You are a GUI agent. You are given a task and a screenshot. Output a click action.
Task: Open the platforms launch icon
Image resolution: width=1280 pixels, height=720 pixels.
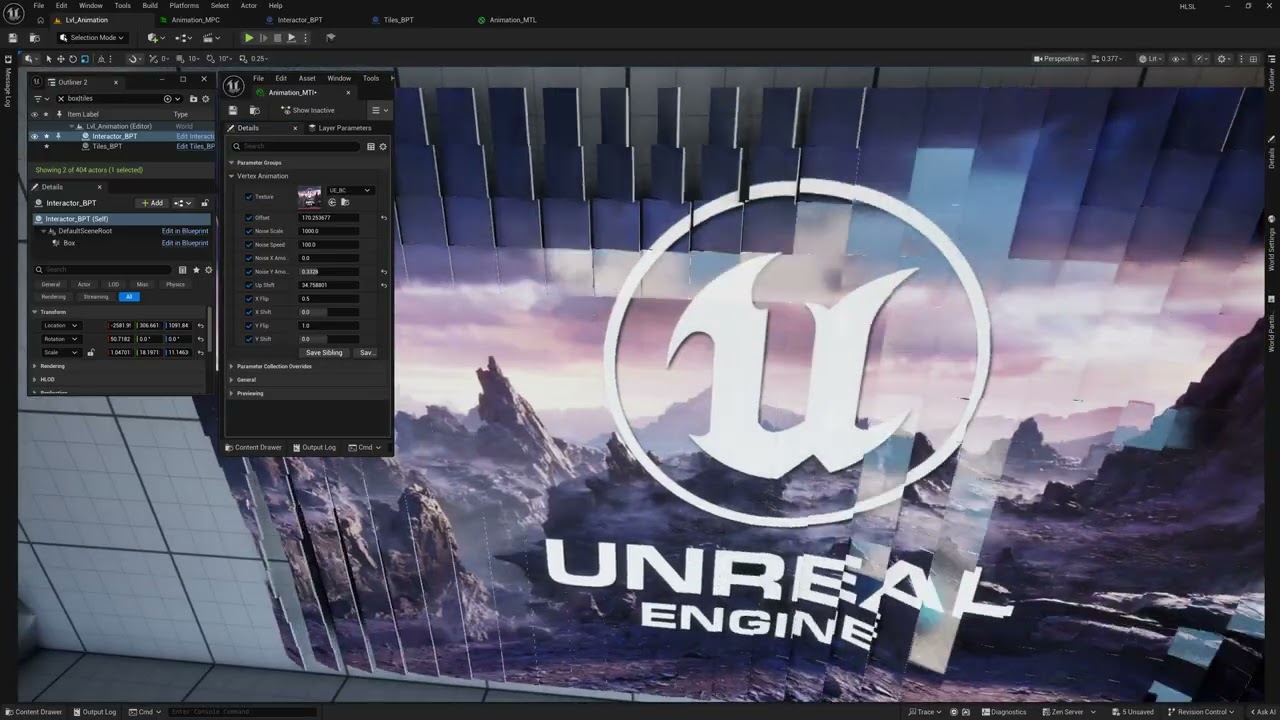(x=331, y=38)
